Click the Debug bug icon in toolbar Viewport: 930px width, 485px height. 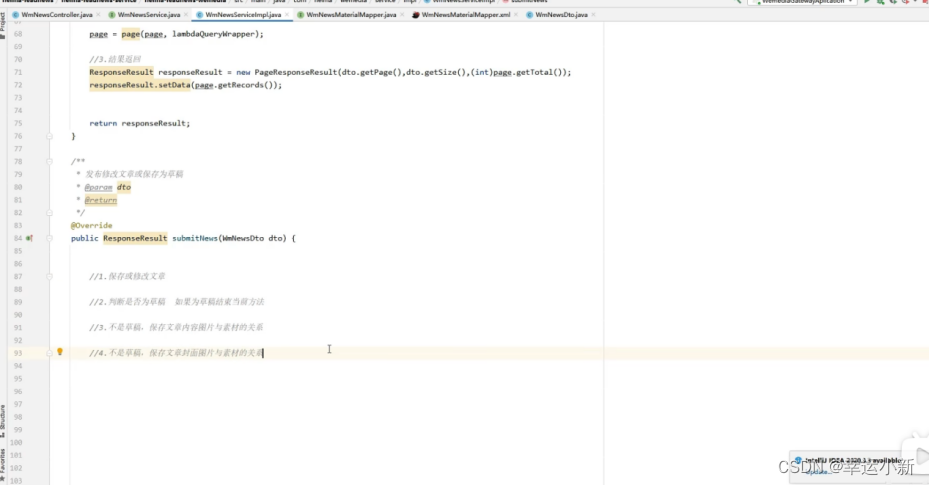tap(880, 2)
